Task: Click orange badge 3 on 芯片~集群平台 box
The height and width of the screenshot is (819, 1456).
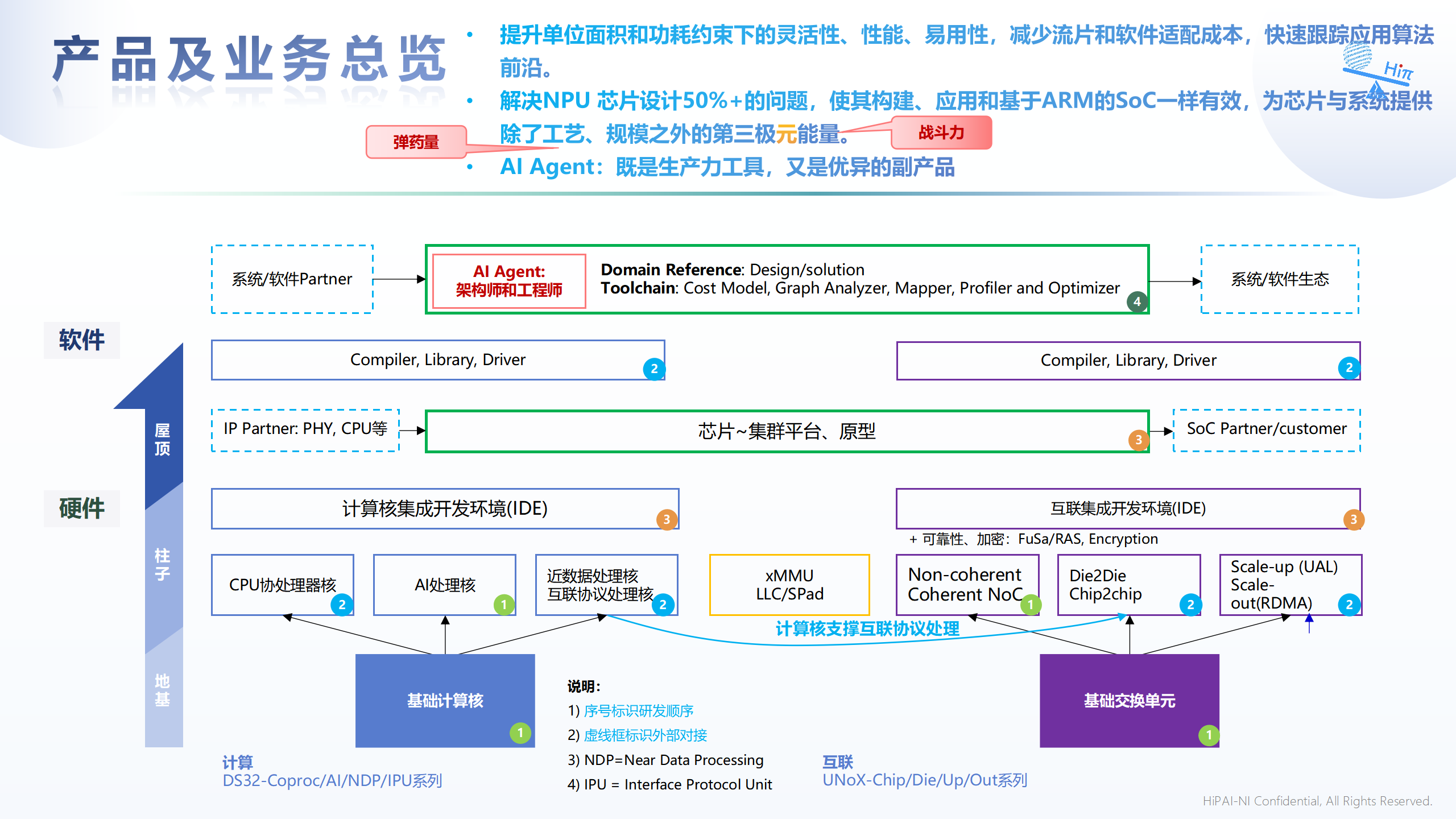Action: [1139, 440]
